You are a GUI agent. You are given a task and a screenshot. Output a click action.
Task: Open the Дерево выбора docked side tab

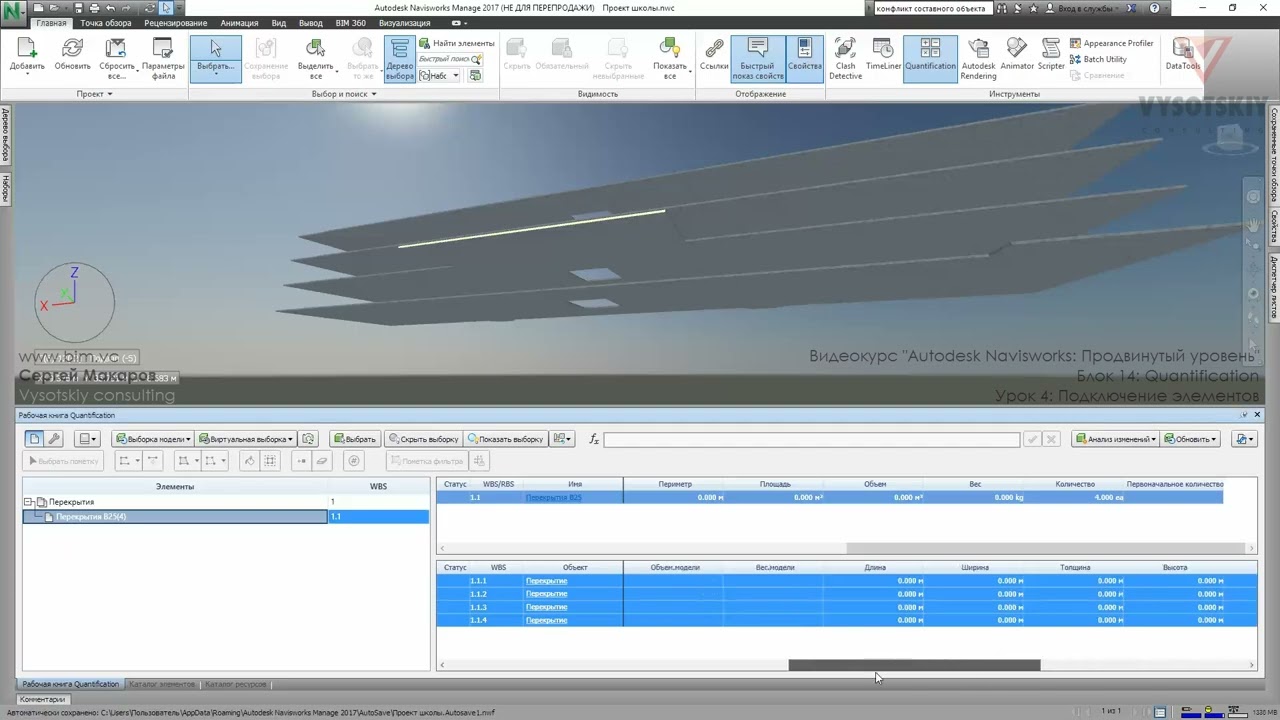(x=5, y=138)
